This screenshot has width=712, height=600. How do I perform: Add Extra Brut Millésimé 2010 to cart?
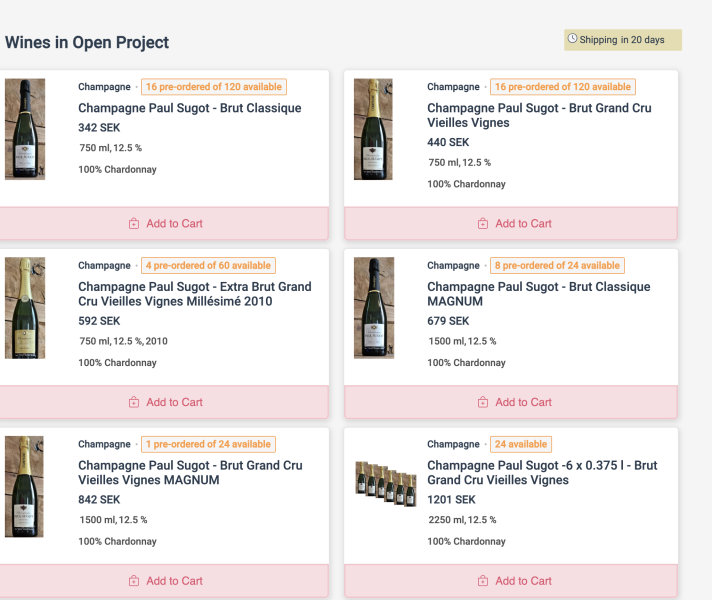coord(164,402)
